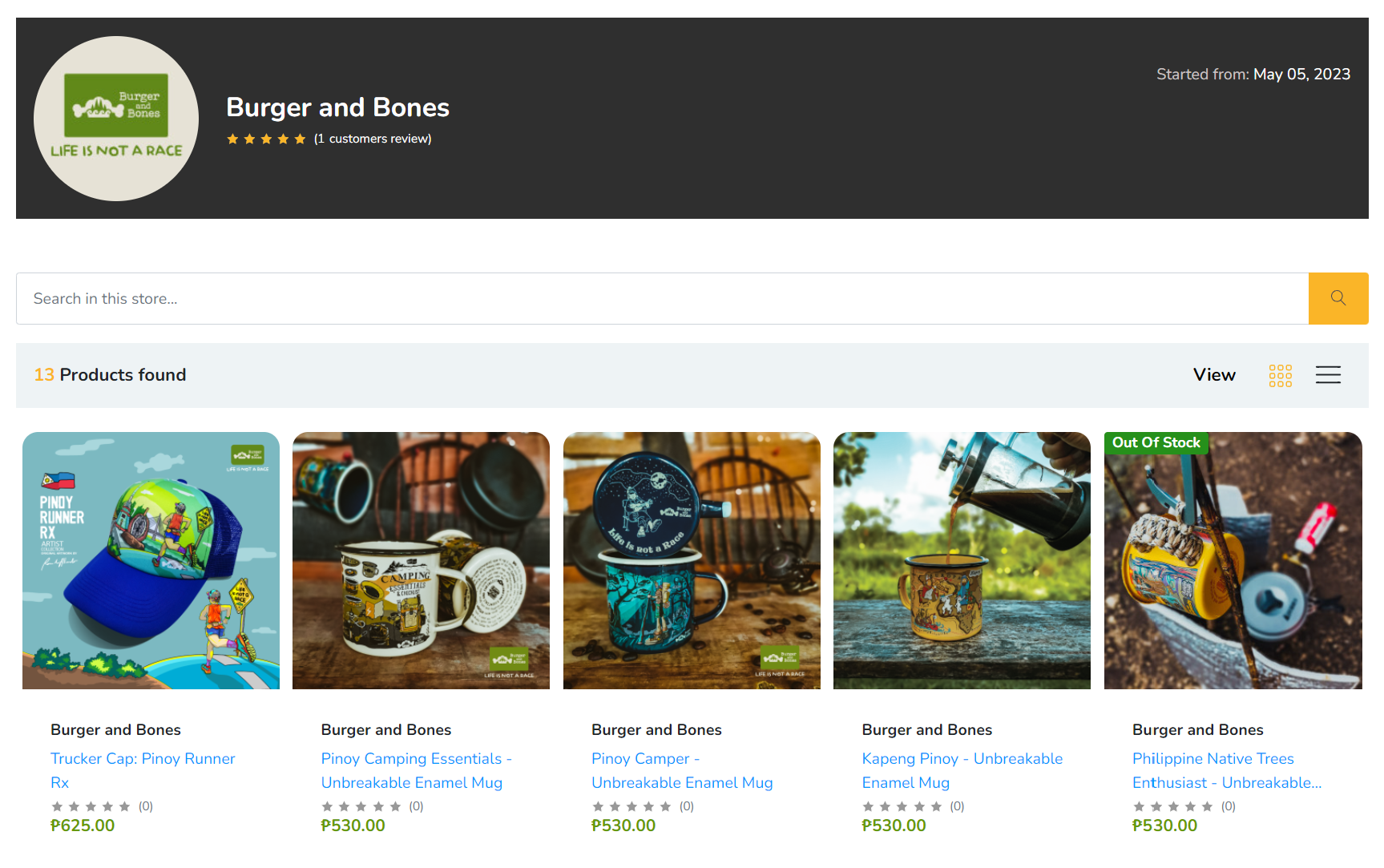Click the ₱625.00 price of Trucker Cap

point(83,826)
